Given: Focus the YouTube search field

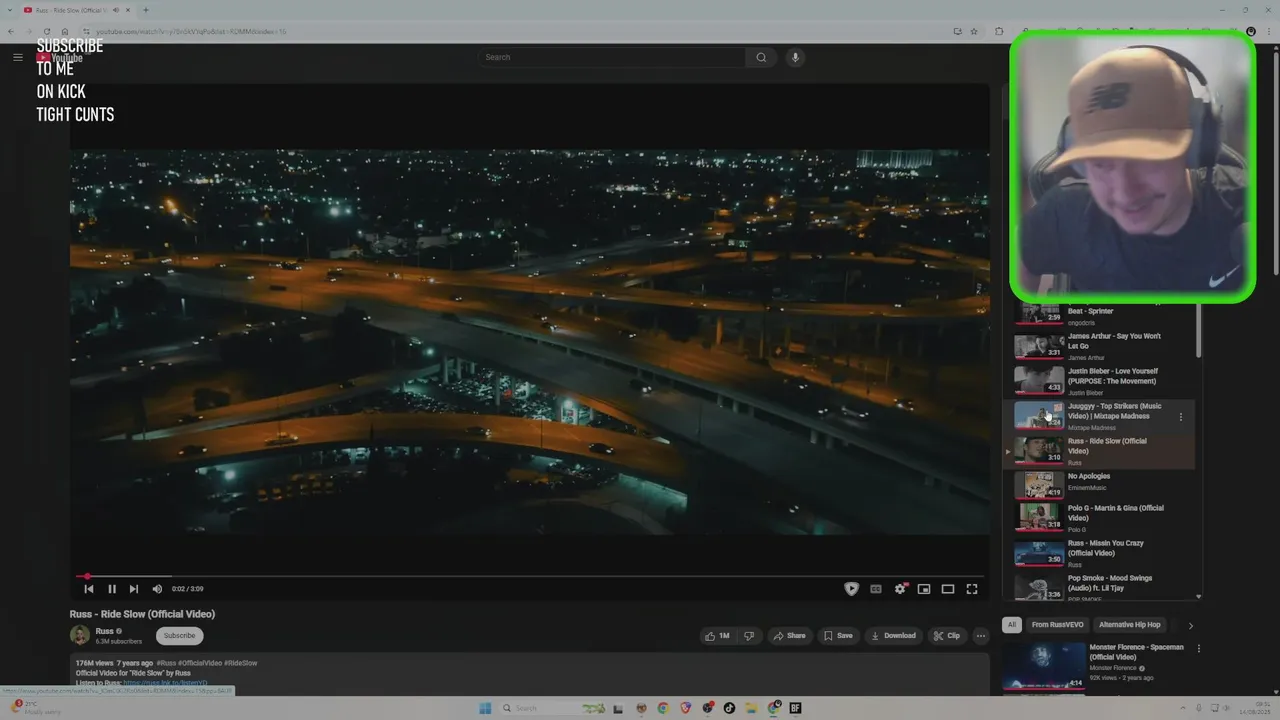Looking at the screenshot, I should tap(612, 57).
